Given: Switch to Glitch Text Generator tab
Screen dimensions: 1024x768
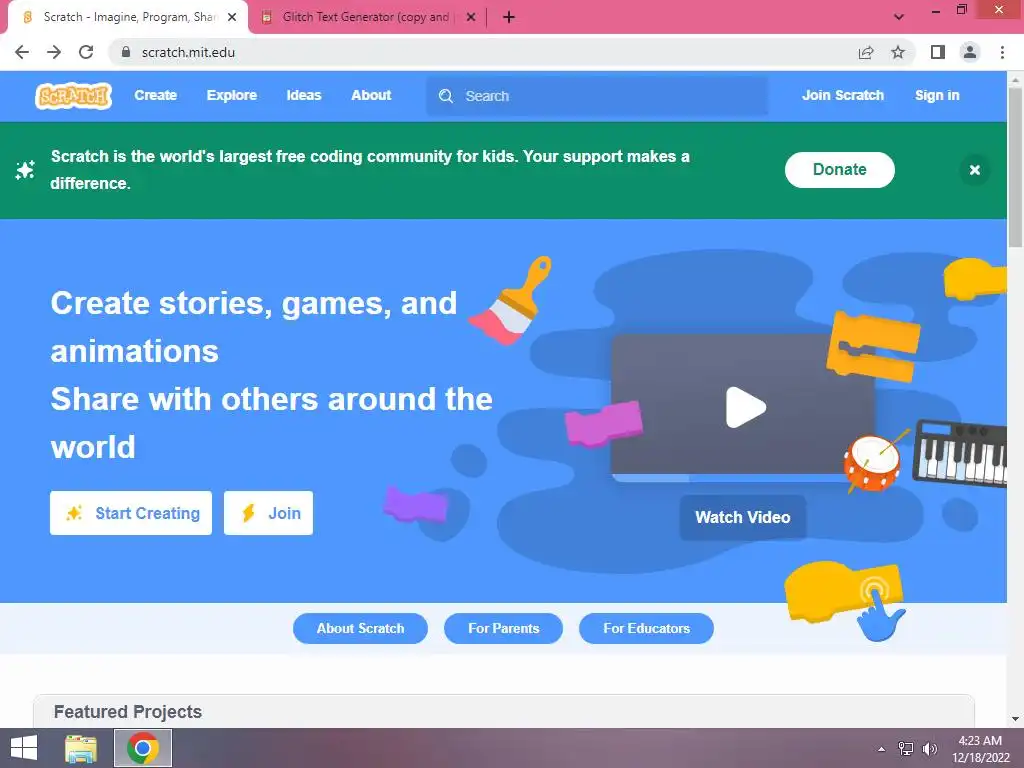Looking at the screenshot, I should pyautogui.click(x=366, y=17).
